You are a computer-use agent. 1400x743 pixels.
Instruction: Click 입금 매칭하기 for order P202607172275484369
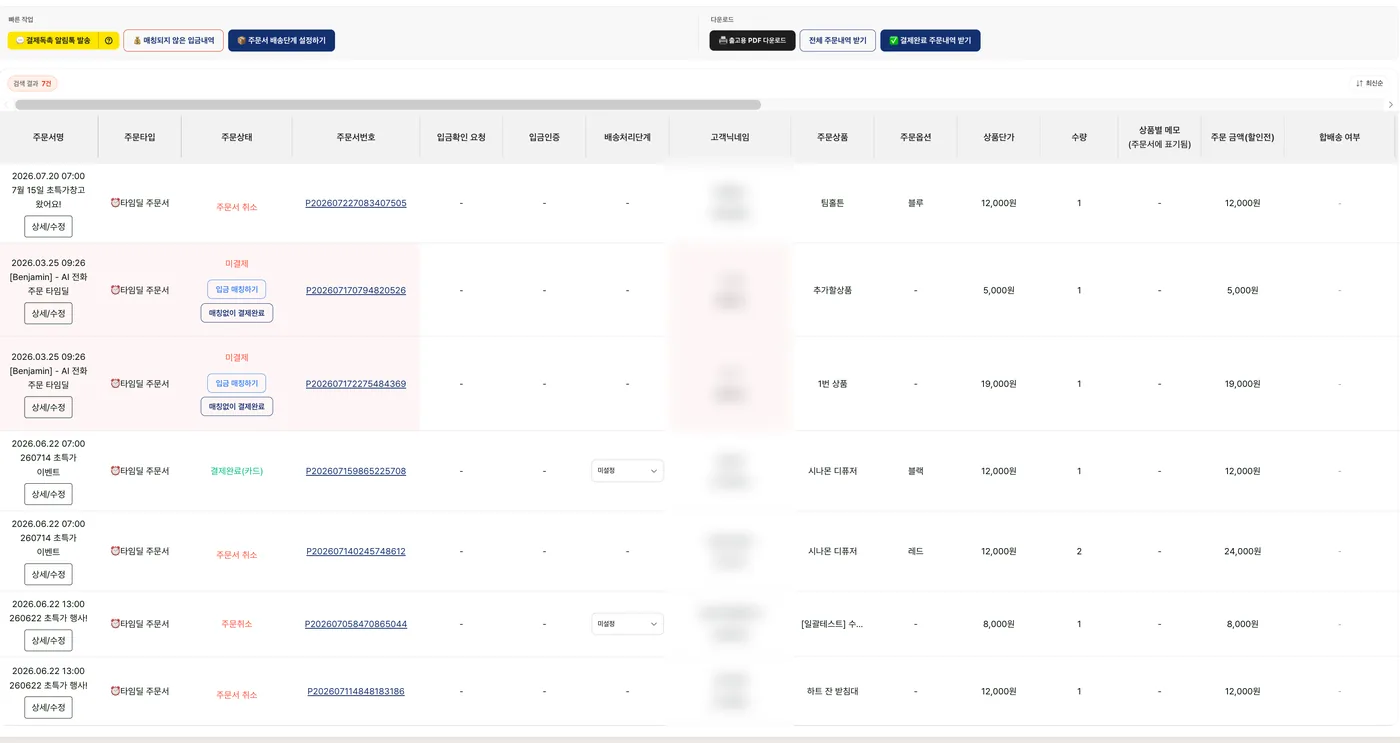[237, 383]
